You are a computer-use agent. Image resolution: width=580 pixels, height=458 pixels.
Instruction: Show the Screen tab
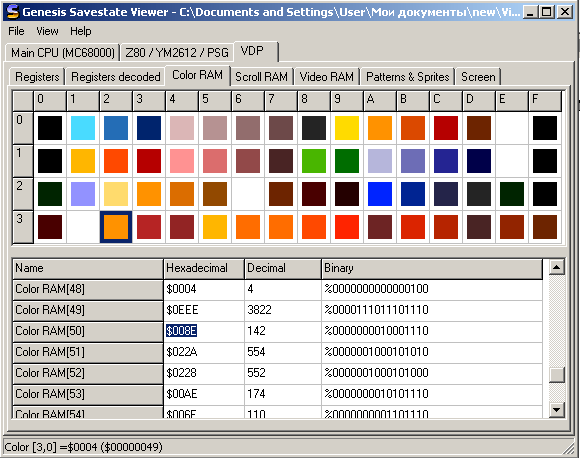click(478, 77)
